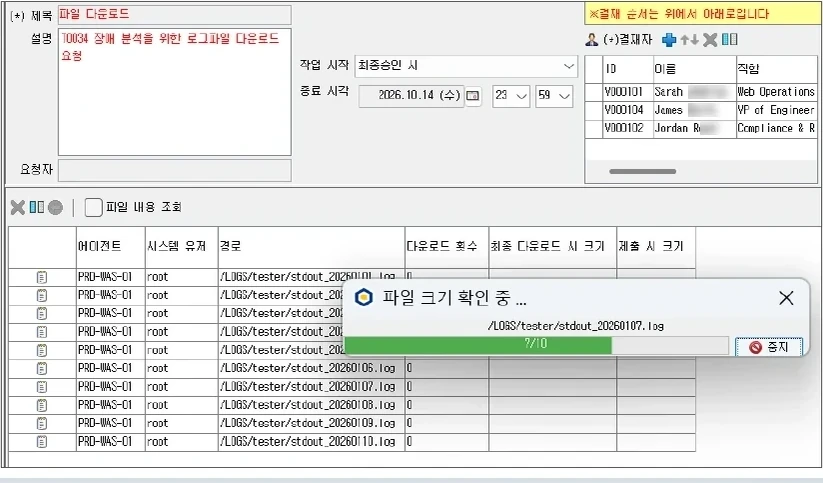Click the 다운로드 횟수 column header
The image size is (823, 483).
[x=447, y=247]
